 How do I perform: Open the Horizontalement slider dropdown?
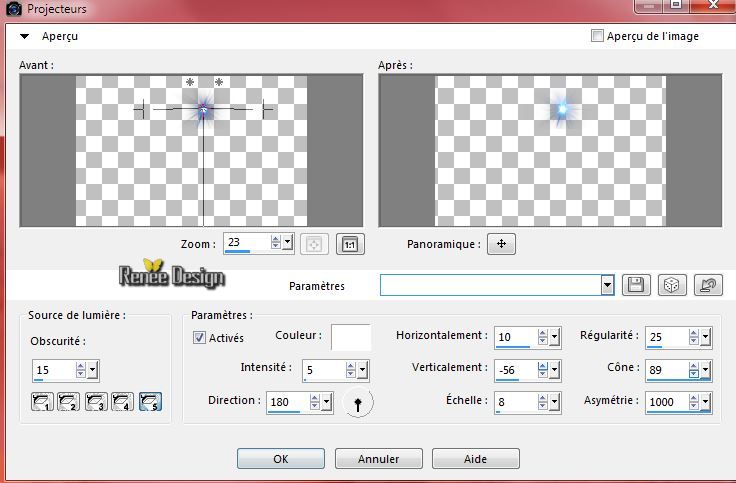554,337
